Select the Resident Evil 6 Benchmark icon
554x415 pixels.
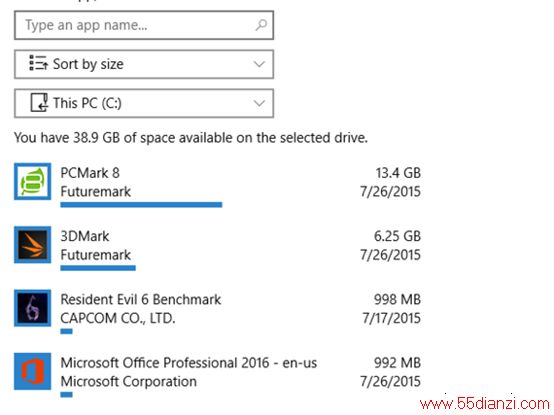(33, 308)
